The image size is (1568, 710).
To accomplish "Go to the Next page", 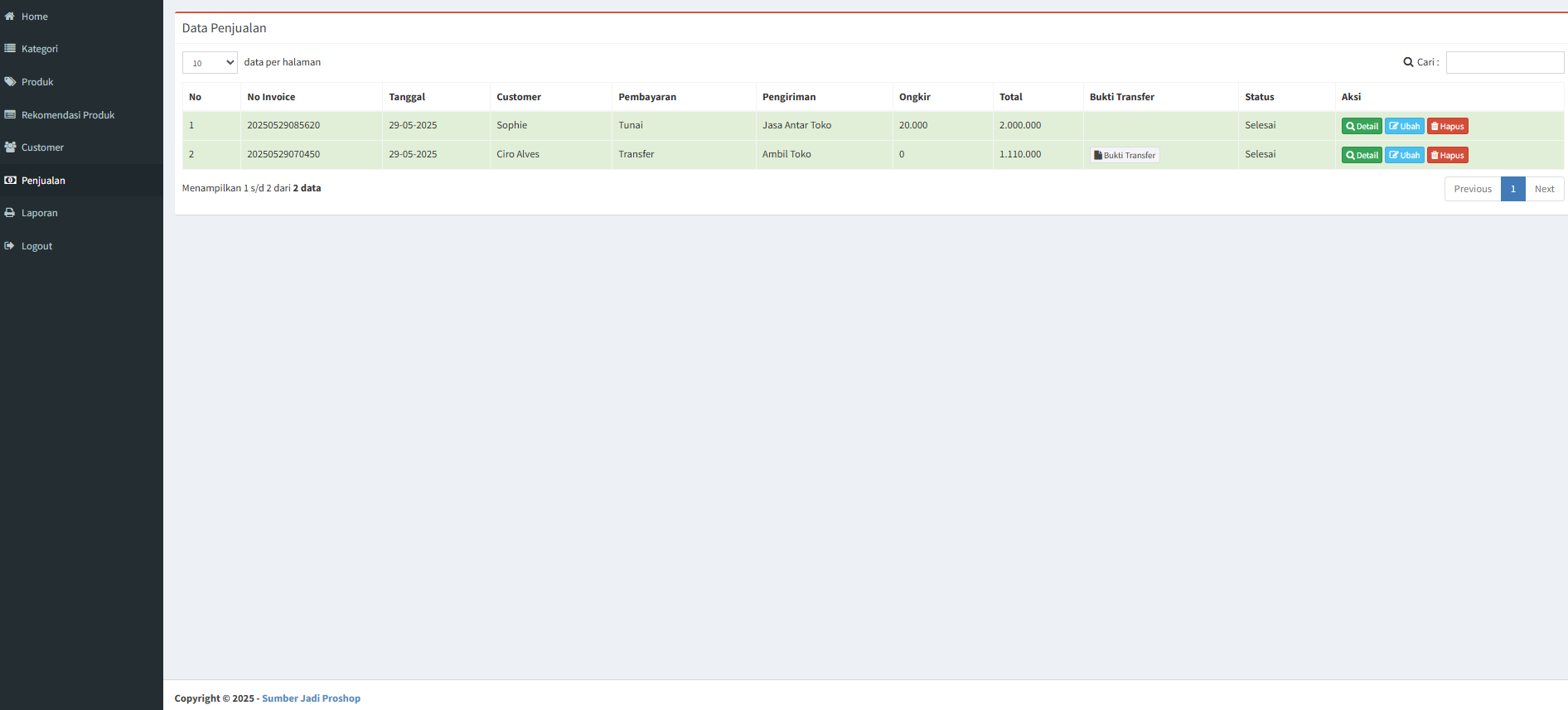I will click(1544, 189).
